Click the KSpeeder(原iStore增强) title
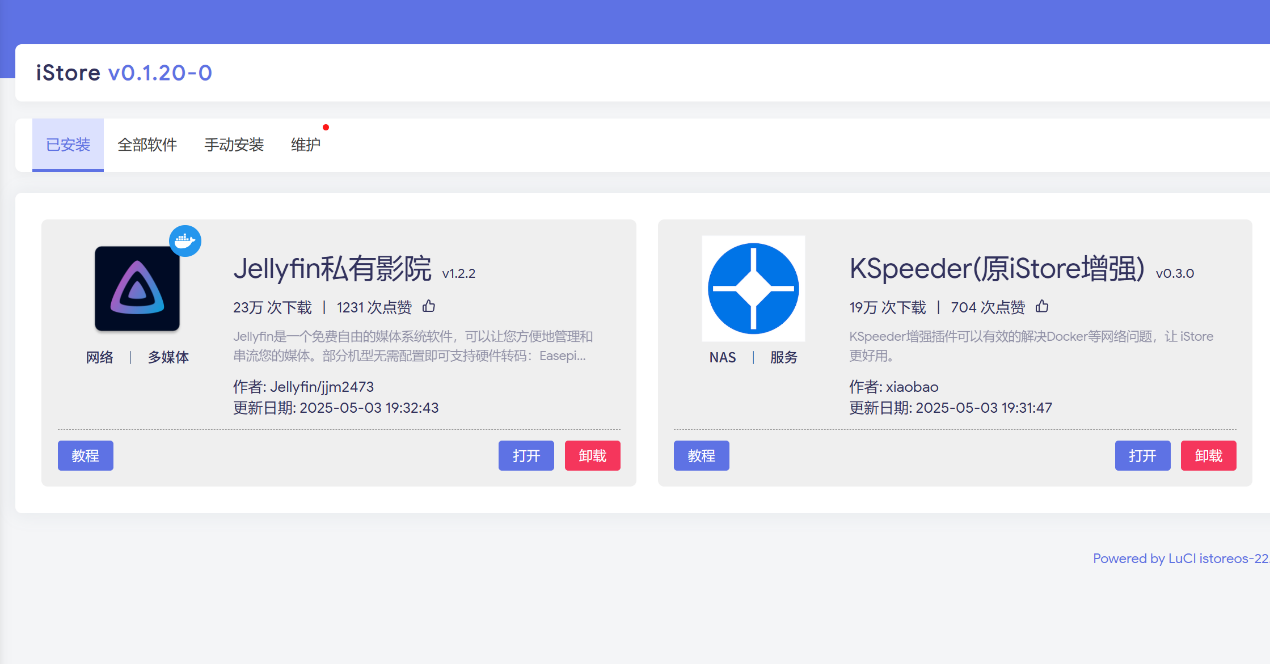The image size is (1270, 664). 996,269
